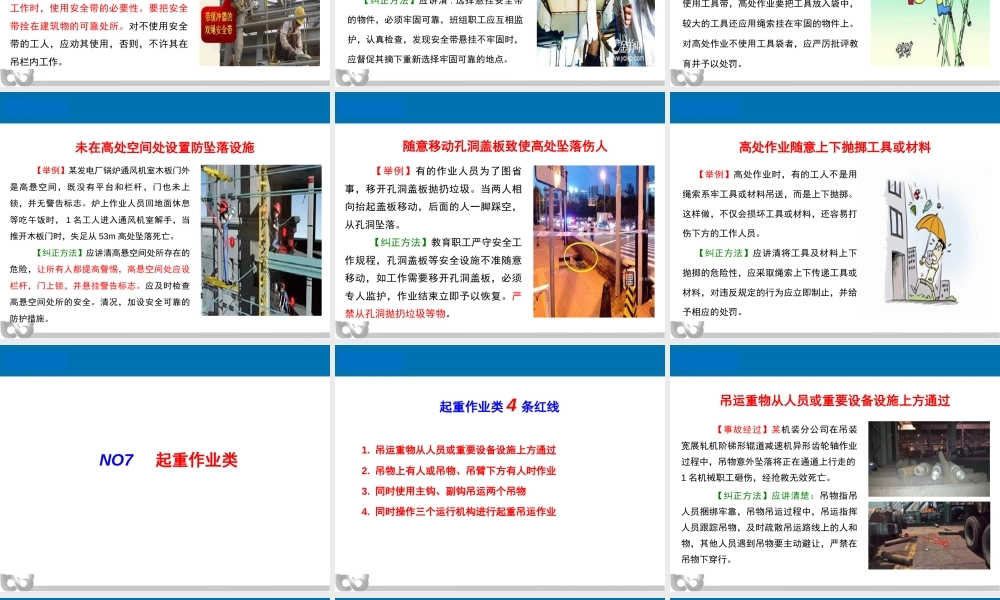Screen dimensions: 1000x600
Task: Select 【纠正方法】 label in hole-cover slide
Action: [x=399, y=242]
